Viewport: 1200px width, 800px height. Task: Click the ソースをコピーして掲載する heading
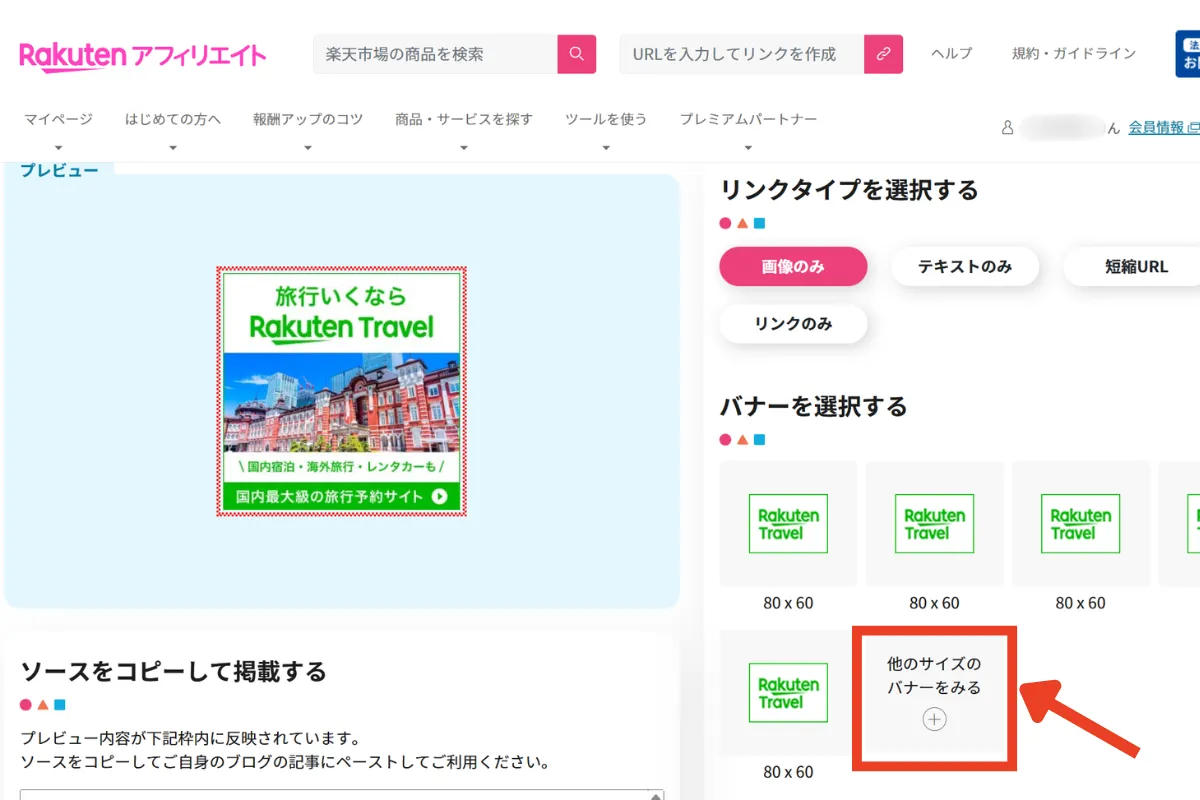click(174, 671)
